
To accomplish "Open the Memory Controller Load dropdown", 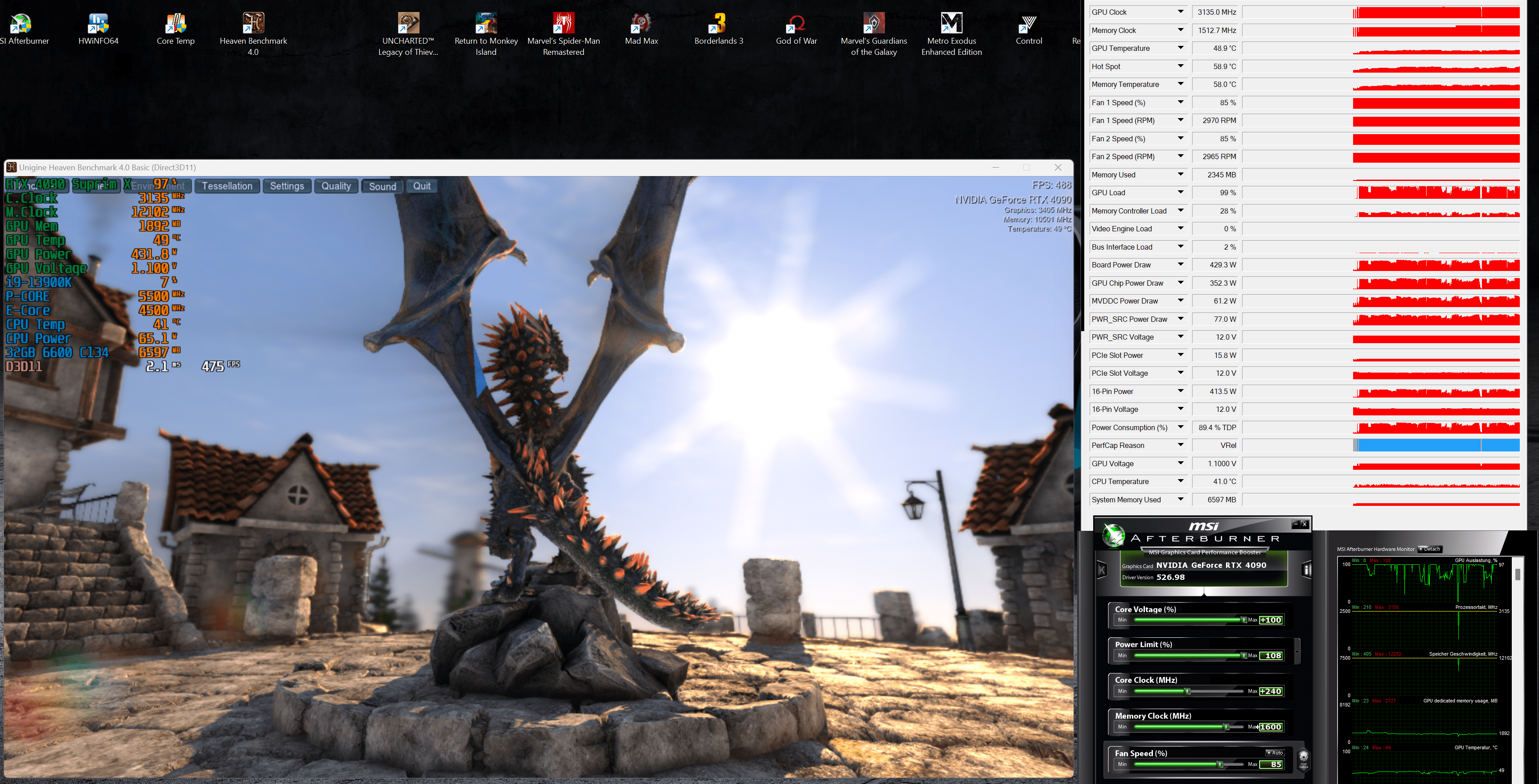I will tap(1181, 210).
